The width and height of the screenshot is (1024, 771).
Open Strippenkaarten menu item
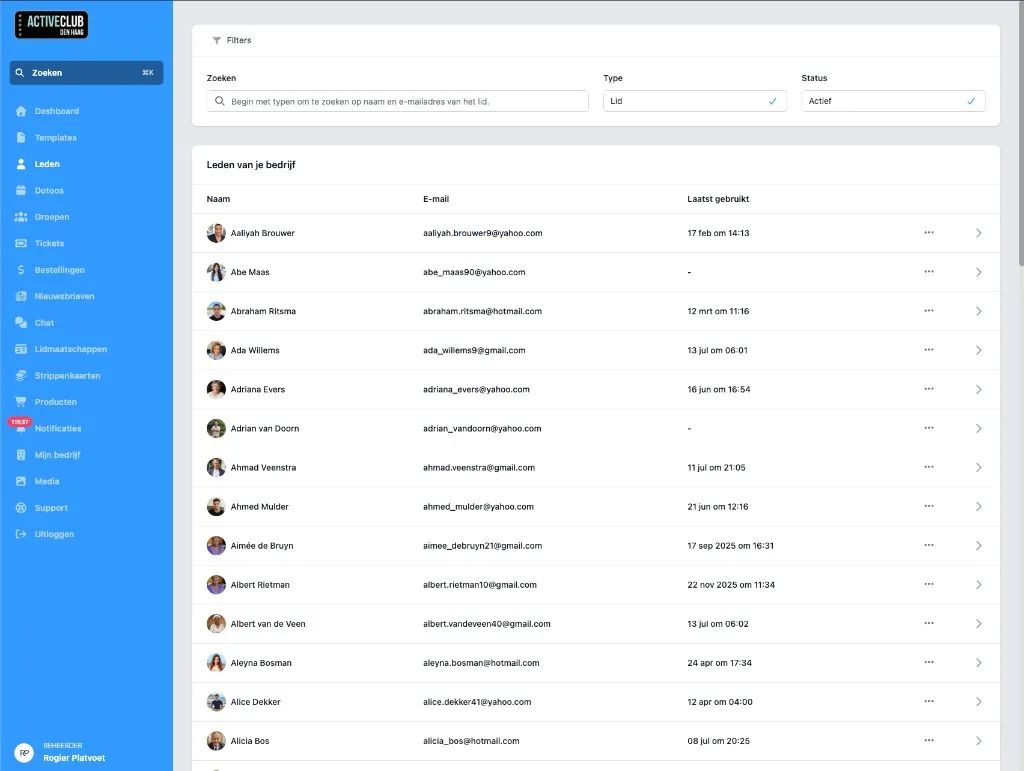(x=67, y=375)
